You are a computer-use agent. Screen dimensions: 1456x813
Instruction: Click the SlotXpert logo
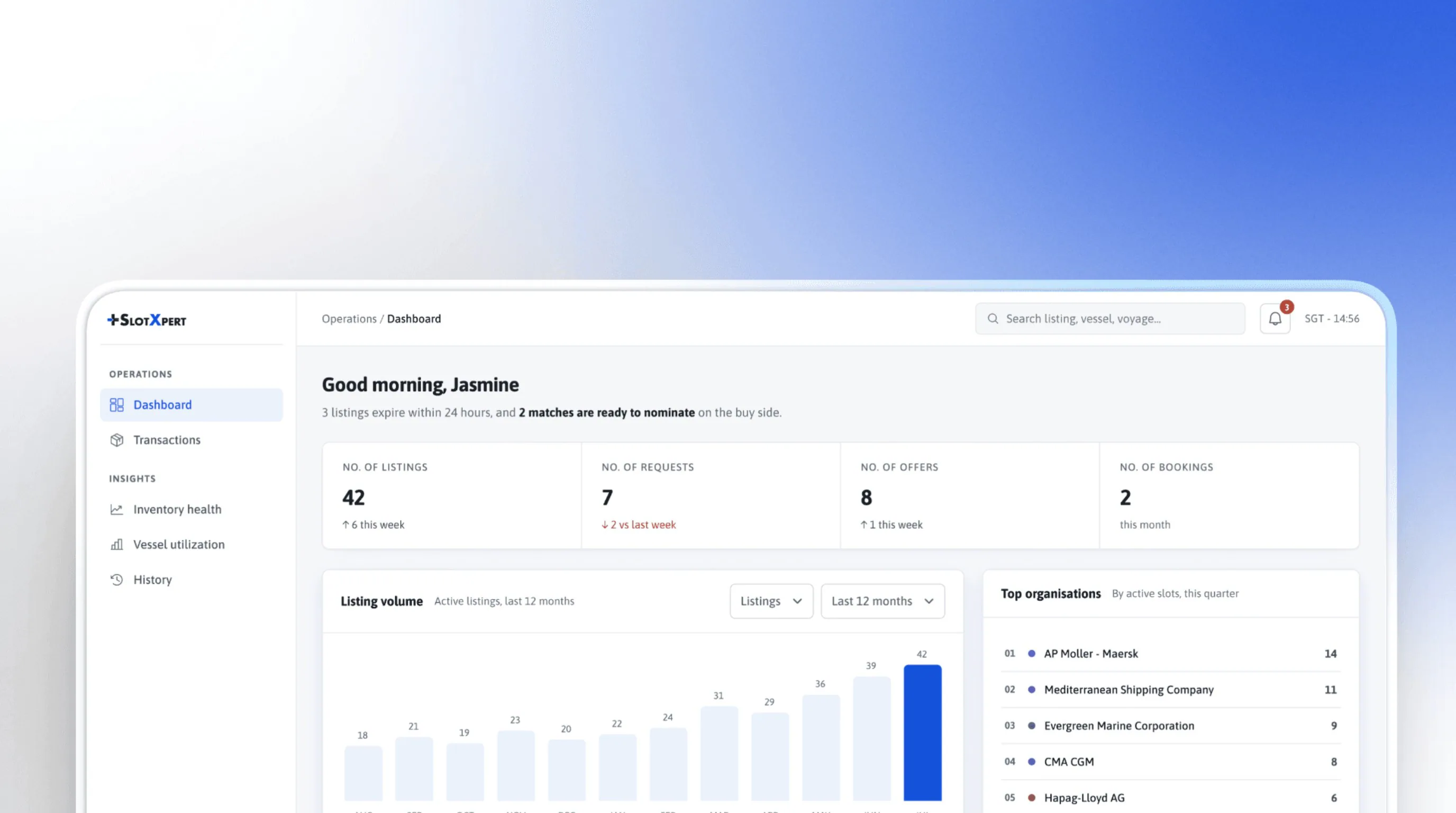[x=147, y=320]
